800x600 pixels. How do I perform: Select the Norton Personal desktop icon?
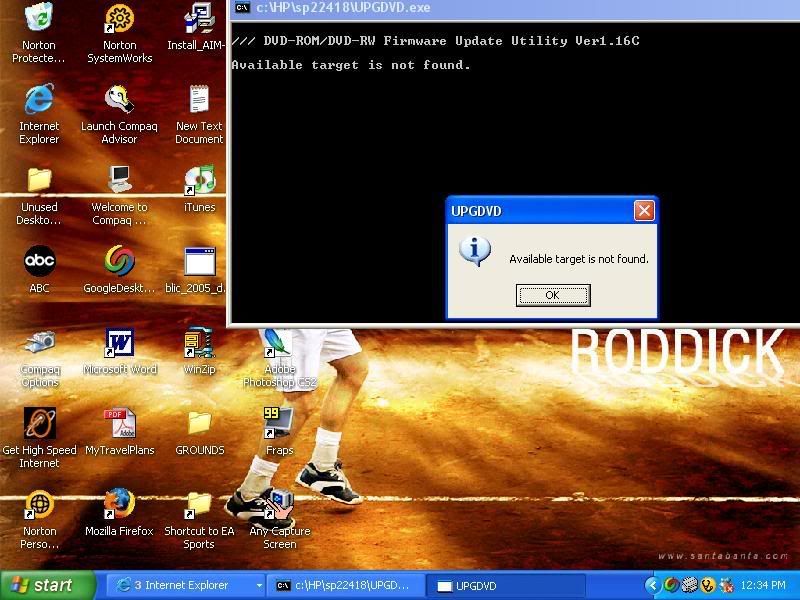(40, 519)
